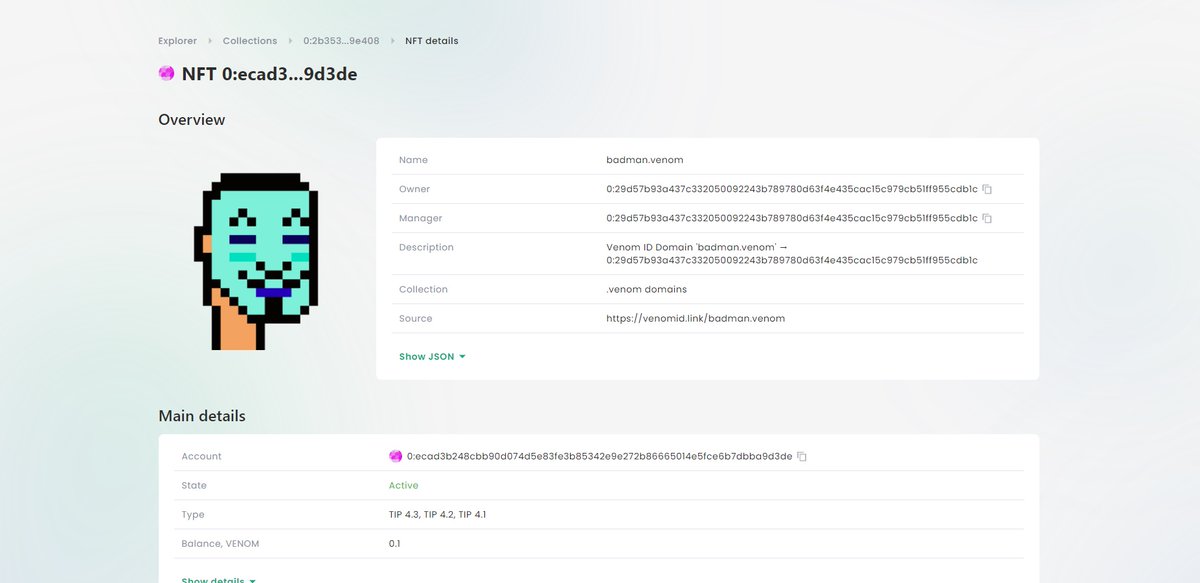Open the Manager address link

coord(792,218)
